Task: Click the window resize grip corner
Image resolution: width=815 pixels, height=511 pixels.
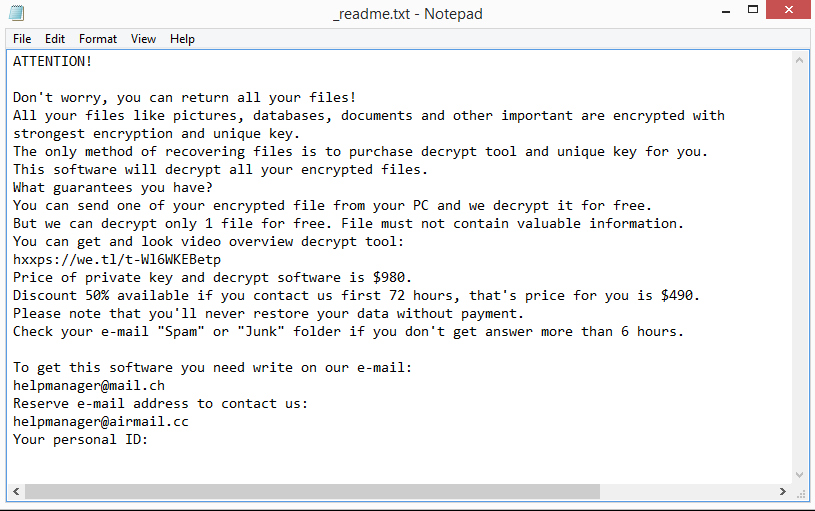Action: pyautogui.click(x=801, y=493)
